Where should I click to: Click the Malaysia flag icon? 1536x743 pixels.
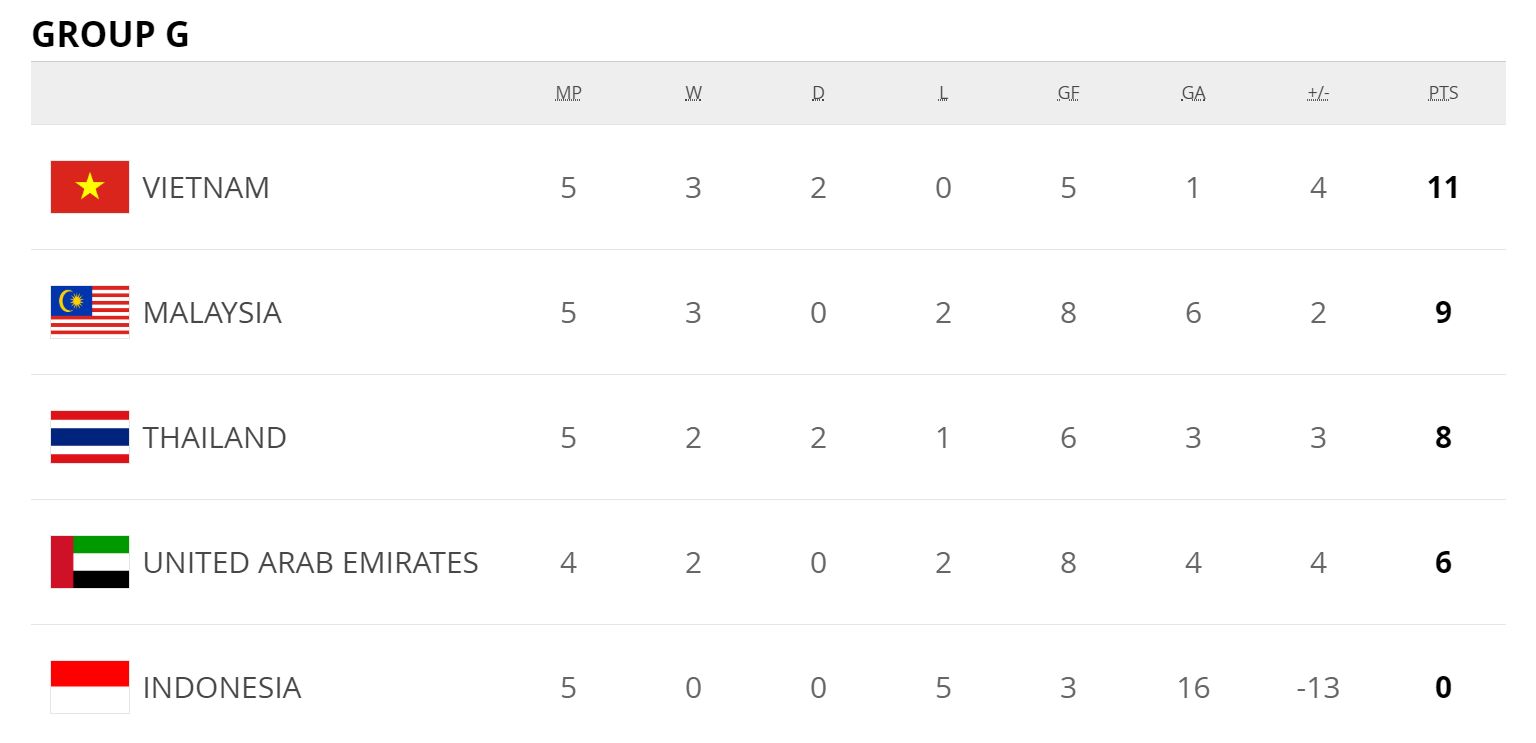tap(90, 312)
